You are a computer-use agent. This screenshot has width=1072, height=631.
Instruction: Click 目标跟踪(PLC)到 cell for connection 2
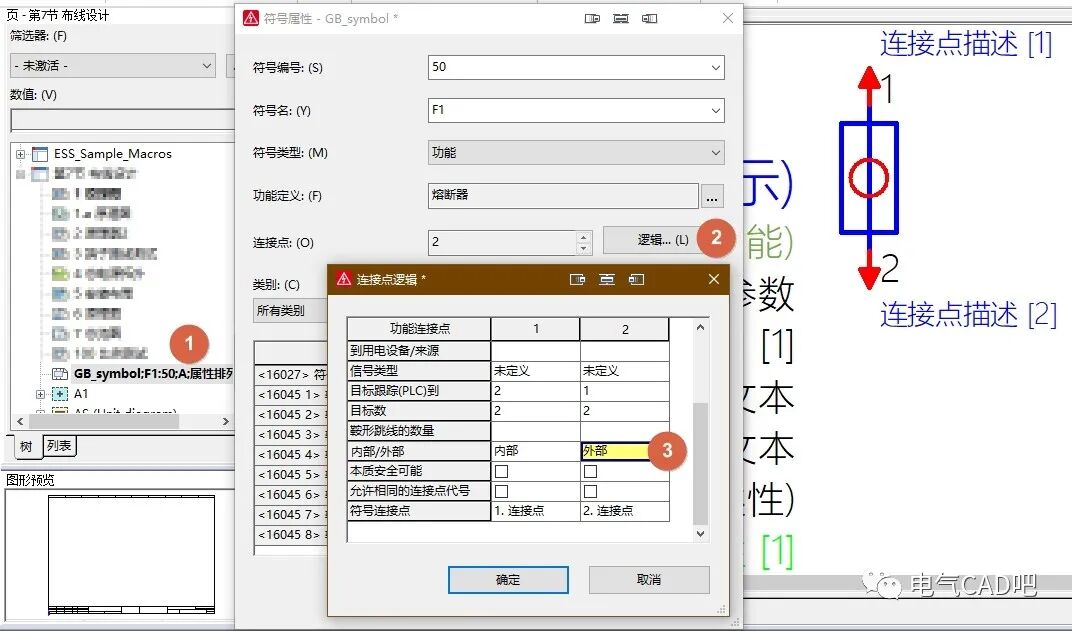[625, 390]
